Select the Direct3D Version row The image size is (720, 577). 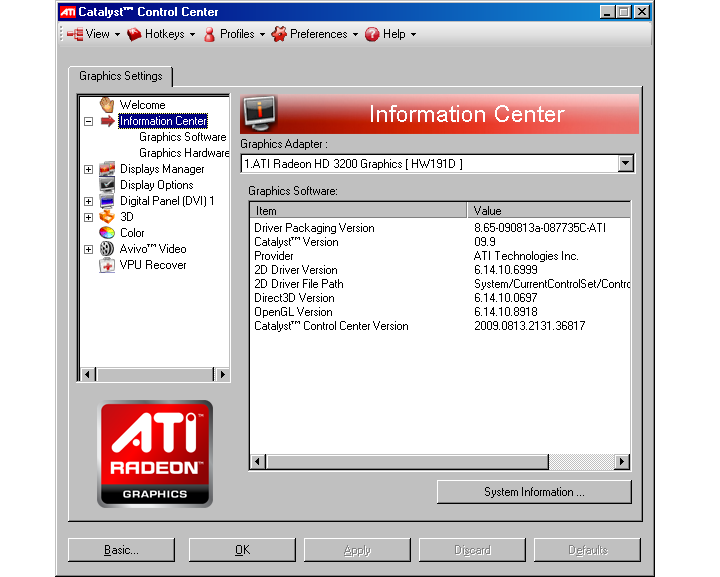click(x=440, y=298)
